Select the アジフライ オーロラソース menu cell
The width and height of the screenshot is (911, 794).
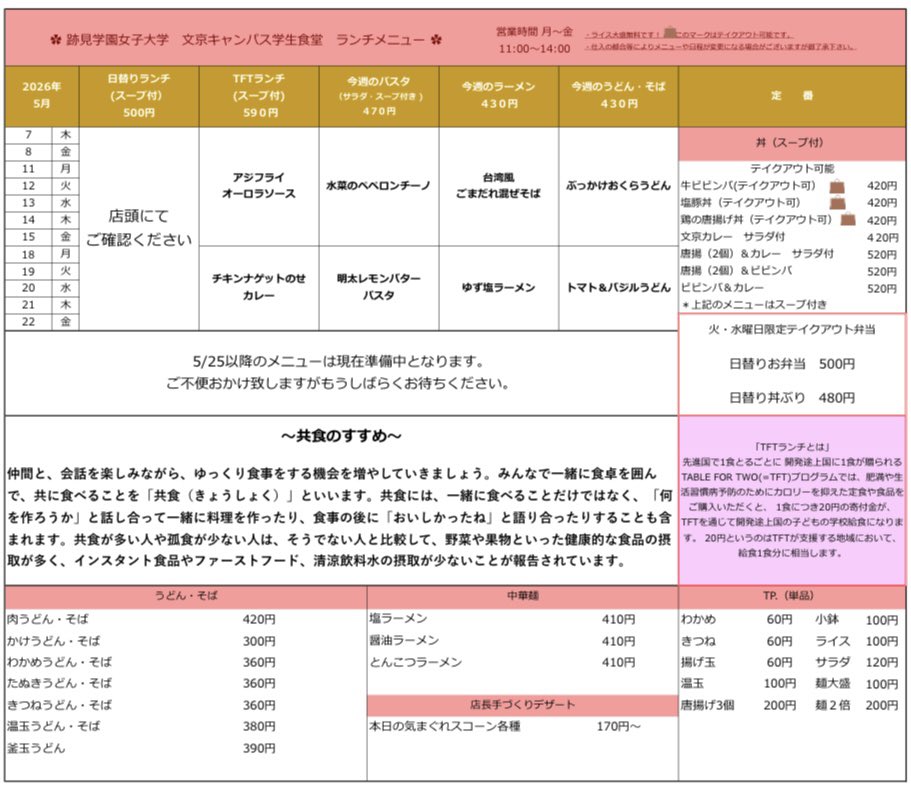coord(259,186)
